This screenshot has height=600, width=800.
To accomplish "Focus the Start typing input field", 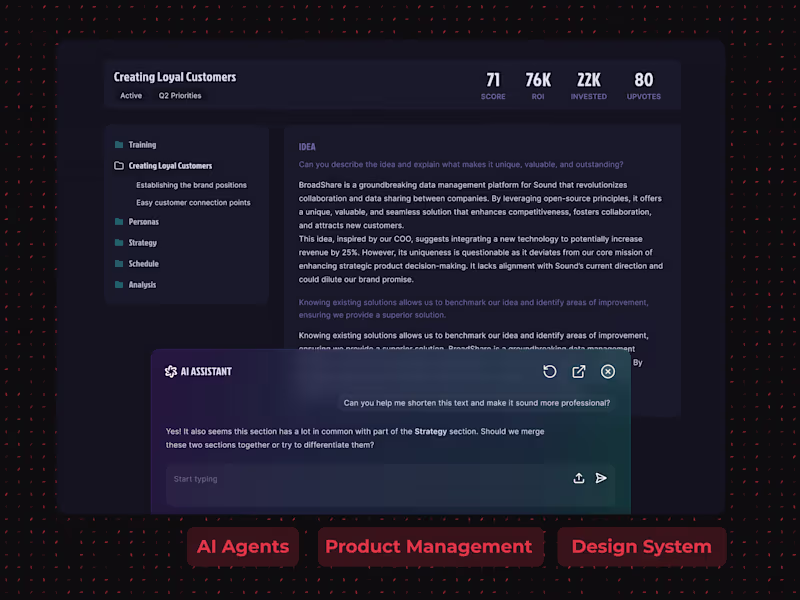I will point(390,485).
